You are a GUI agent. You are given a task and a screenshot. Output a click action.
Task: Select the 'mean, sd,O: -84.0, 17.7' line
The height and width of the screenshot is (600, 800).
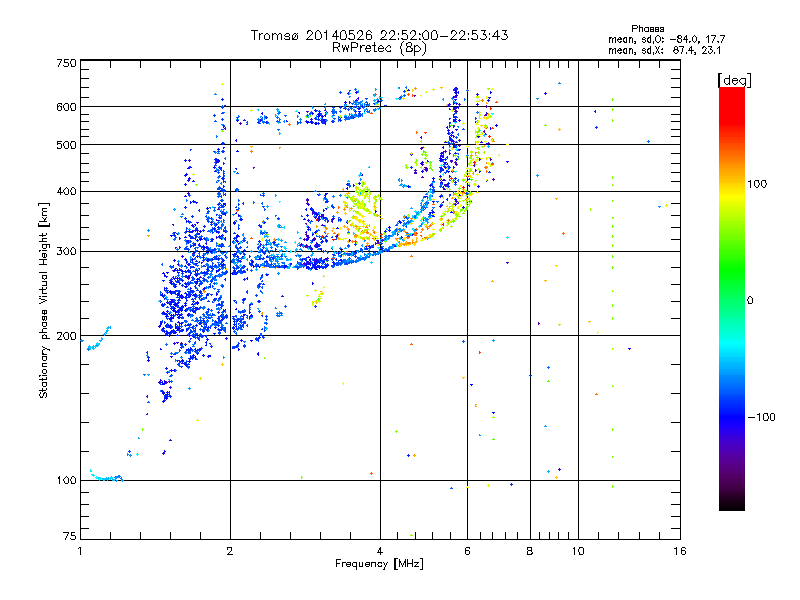[x=666, y=39]
